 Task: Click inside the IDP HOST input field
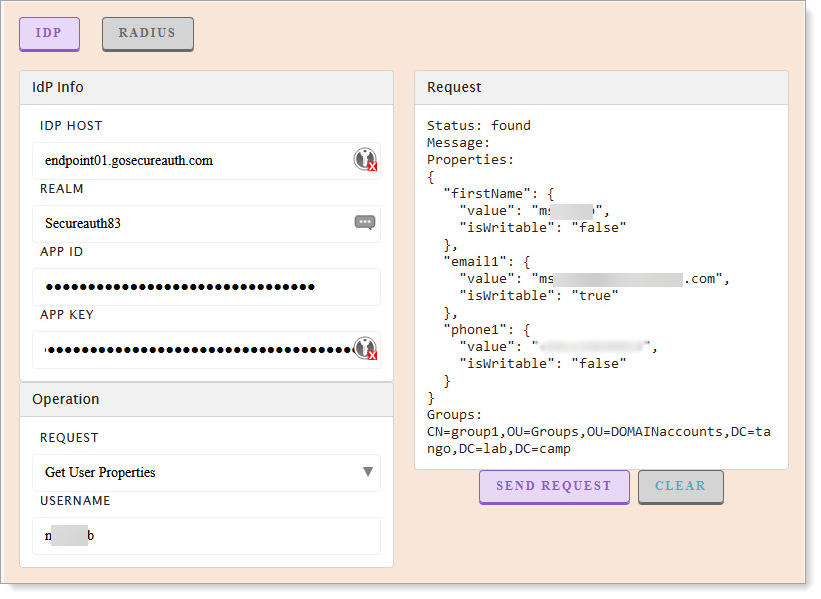click(x=180, y=159)
